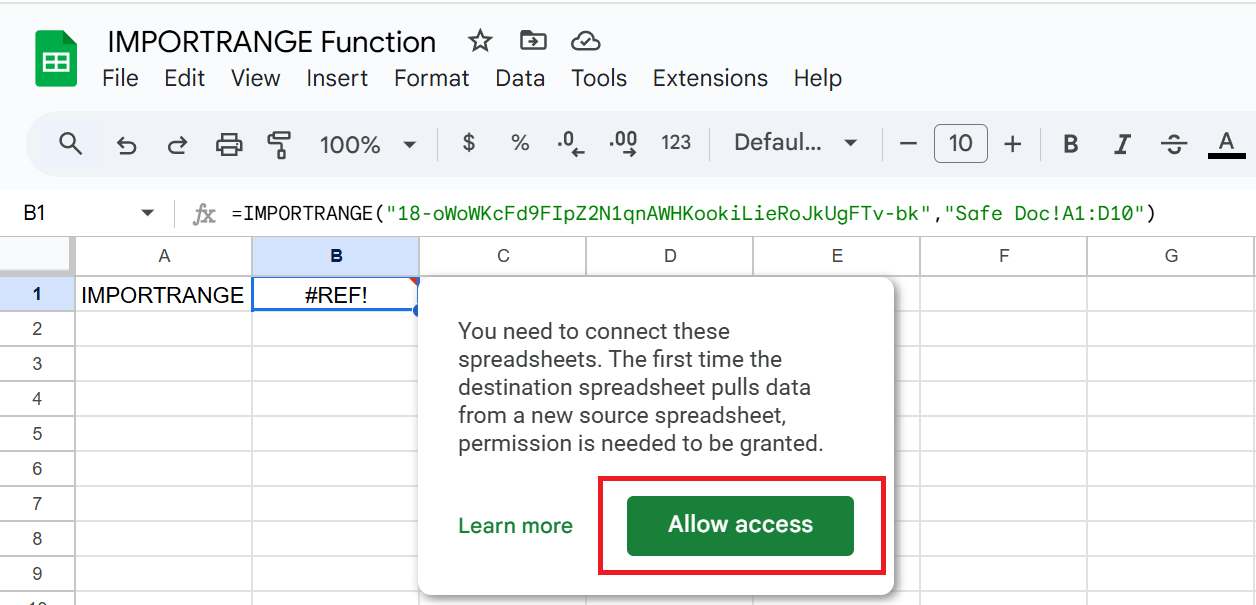Toggle strikethrough formatting
This screenshot has height=605, width=1256.
point(1173,143)
